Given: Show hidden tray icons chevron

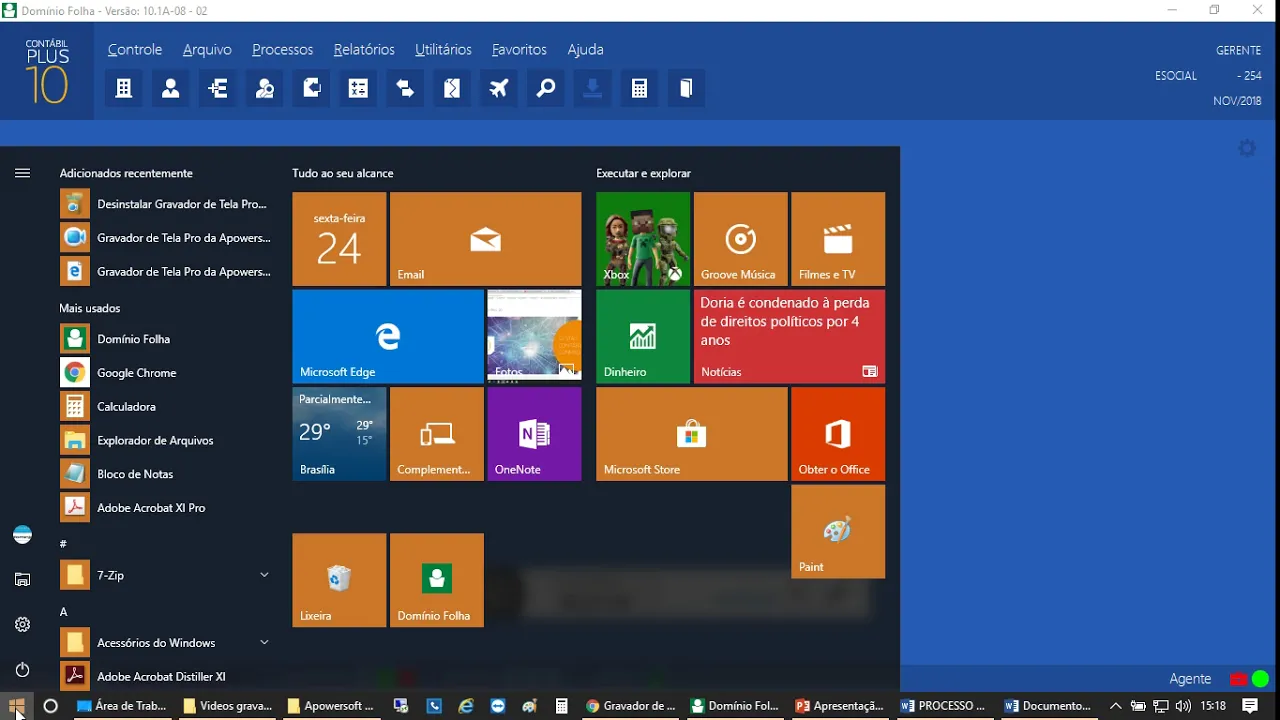Looking at the screenshot, I should [x=1116, y=706].
